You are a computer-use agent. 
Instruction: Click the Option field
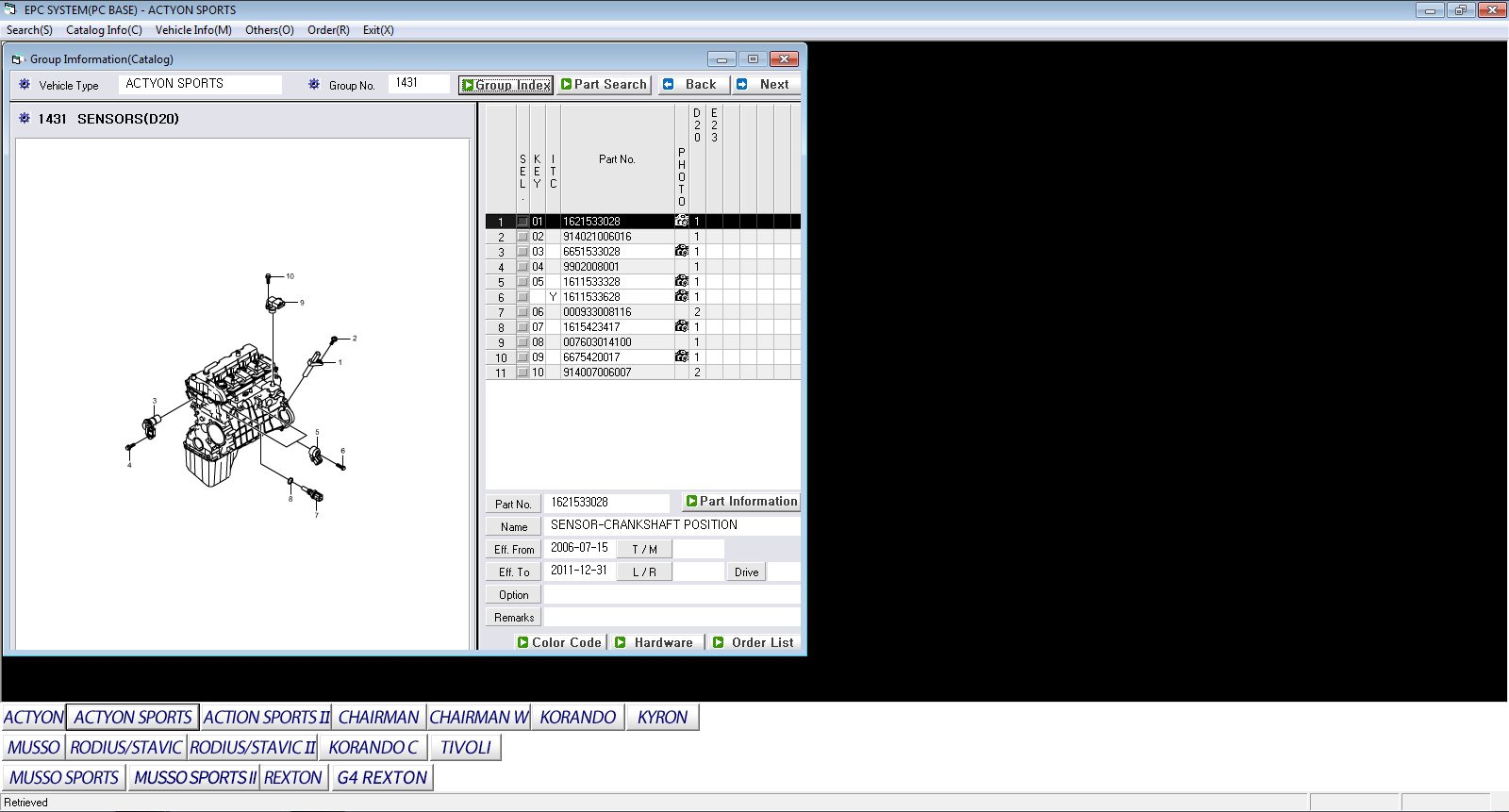[x=672, y=594]
